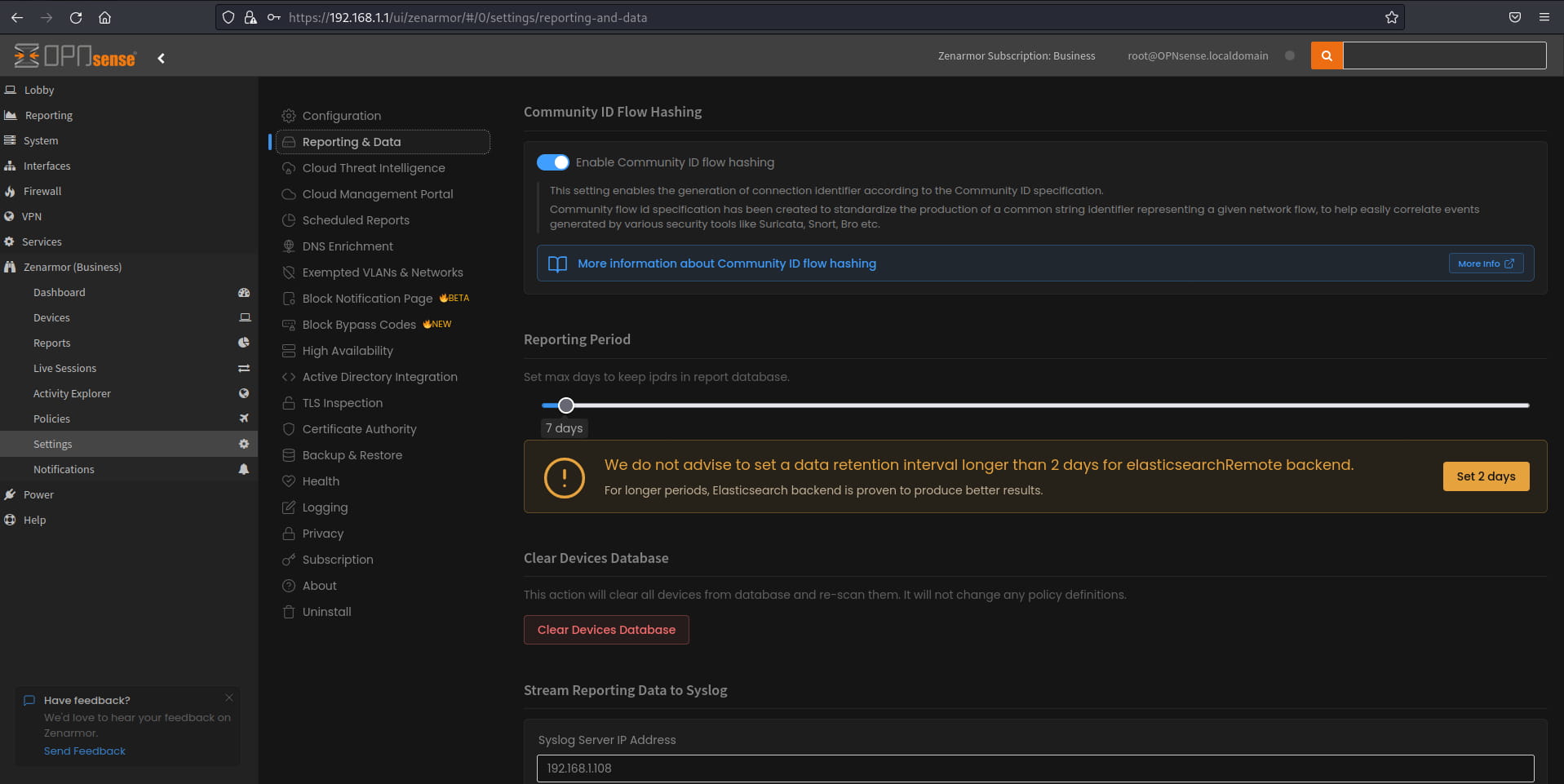Click the Devices laptop icon in sidebar

(244, 317)
